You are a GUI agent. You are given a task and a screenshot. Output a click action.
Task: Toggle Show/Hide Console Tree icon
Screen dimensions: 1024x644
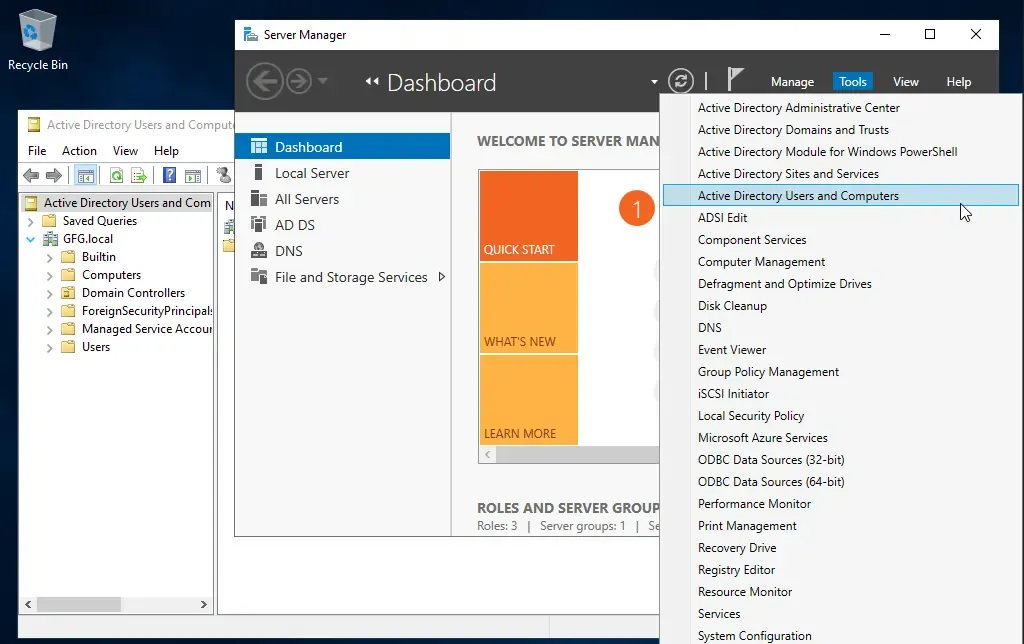85,175
